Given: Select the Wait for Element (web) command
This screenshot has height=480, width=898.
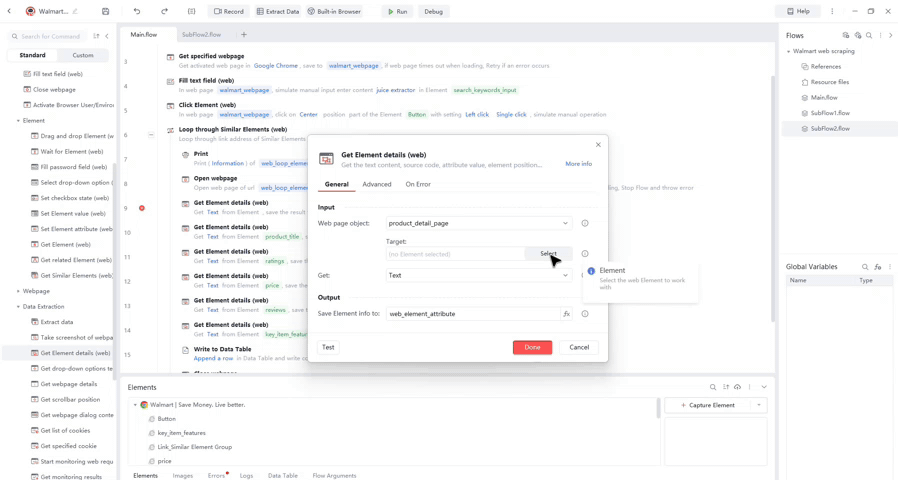Looking at the screenshot, I should point(72,152).
